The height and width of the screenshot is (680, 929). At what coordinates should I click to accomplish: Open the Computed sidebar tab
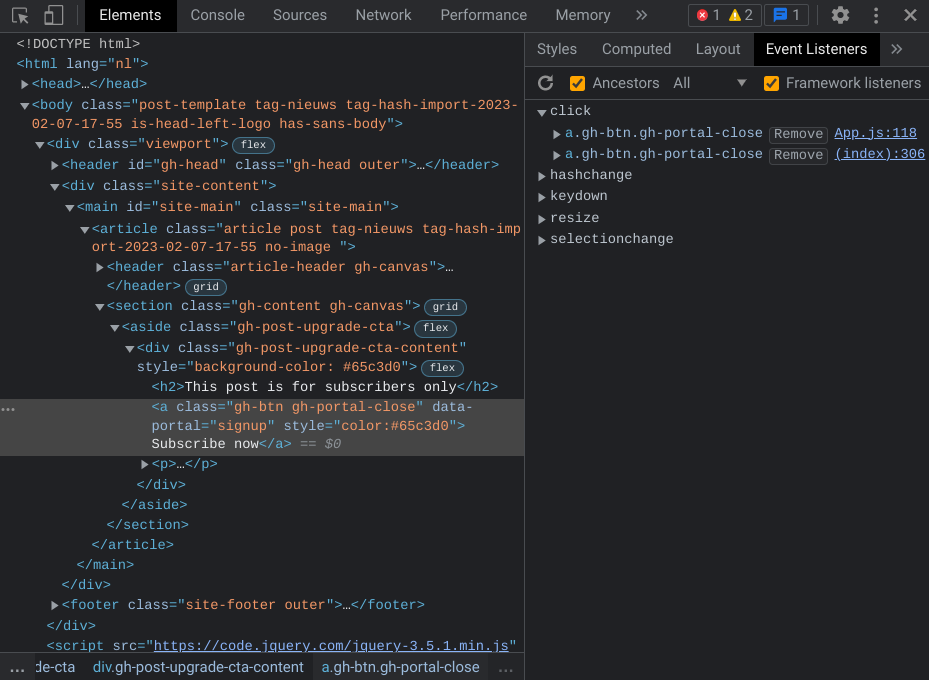[x=636, y=49]
